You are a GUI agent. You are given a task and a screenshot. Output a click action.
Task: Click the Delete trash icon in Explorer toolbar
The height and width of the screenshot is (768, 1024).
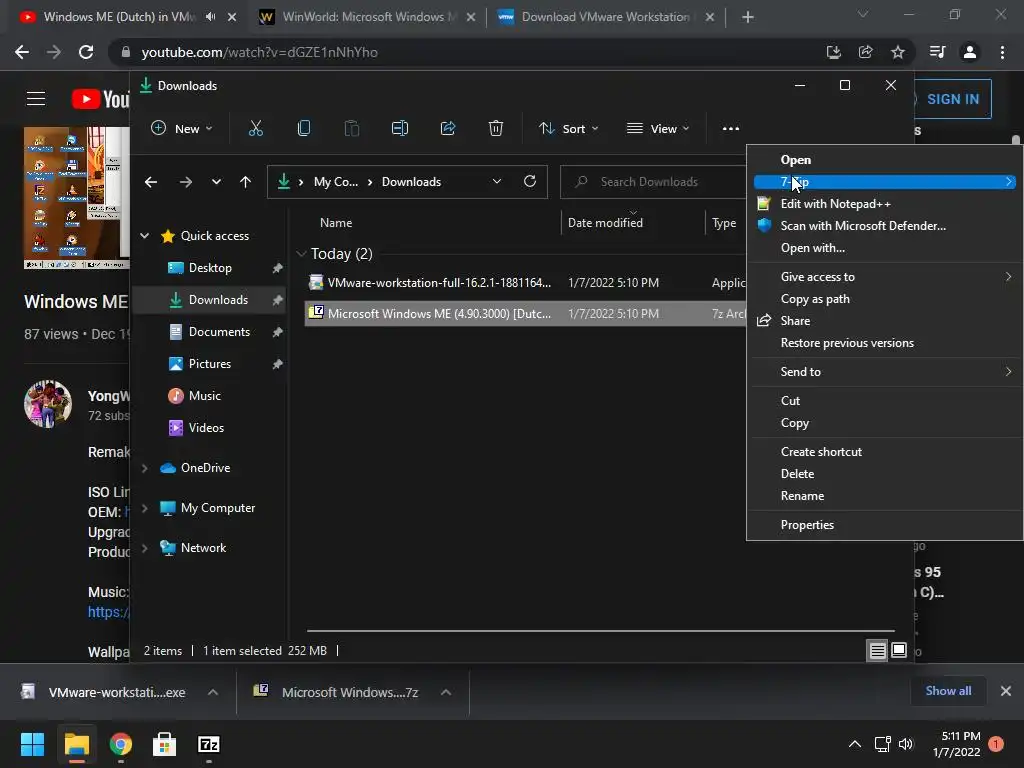tap(496, 129)
